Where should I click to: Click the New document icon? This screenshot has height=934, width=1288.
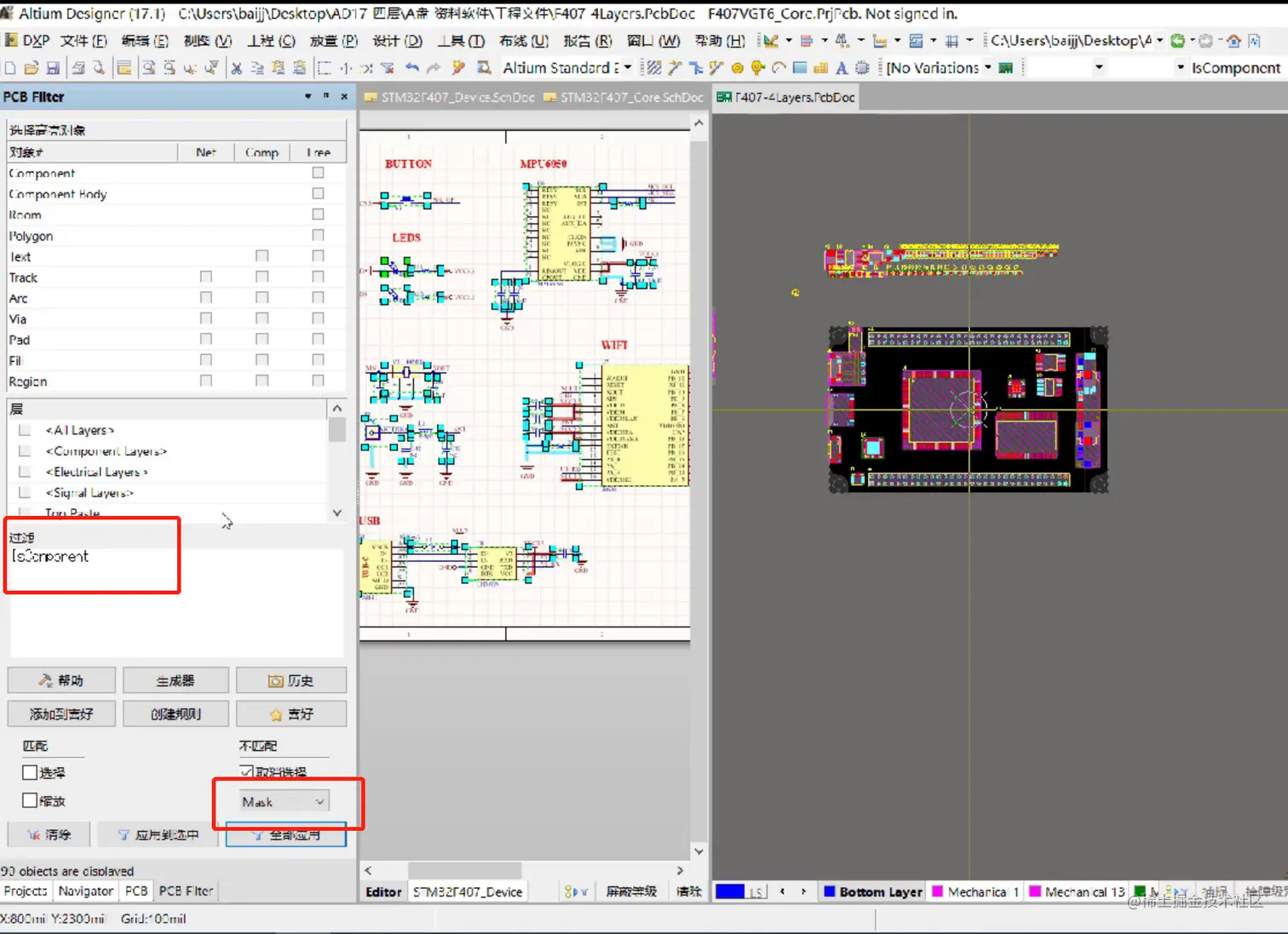tap(10, 68)
